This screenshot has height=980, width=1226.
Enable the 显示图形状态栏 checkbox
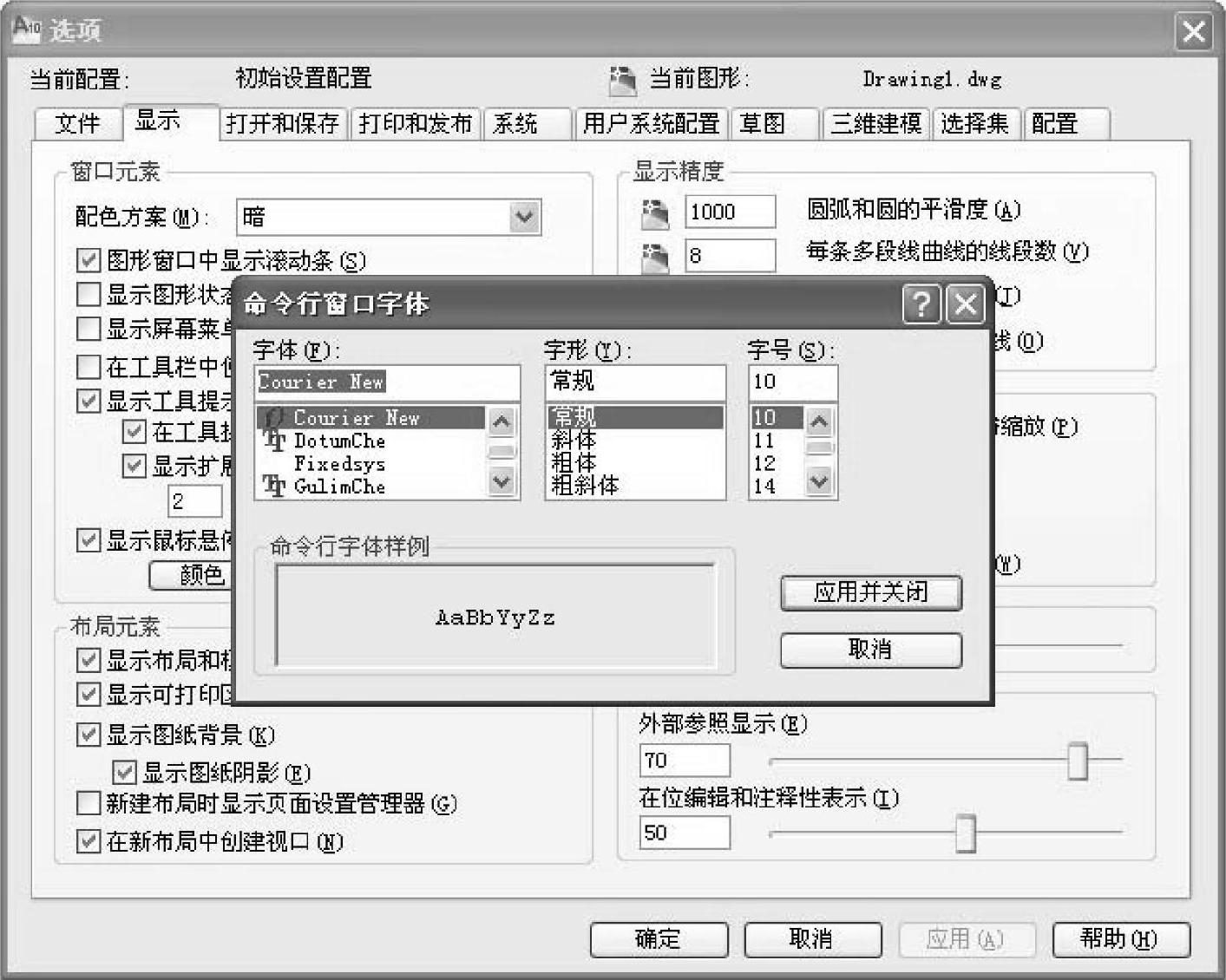[x=89, y=295]
